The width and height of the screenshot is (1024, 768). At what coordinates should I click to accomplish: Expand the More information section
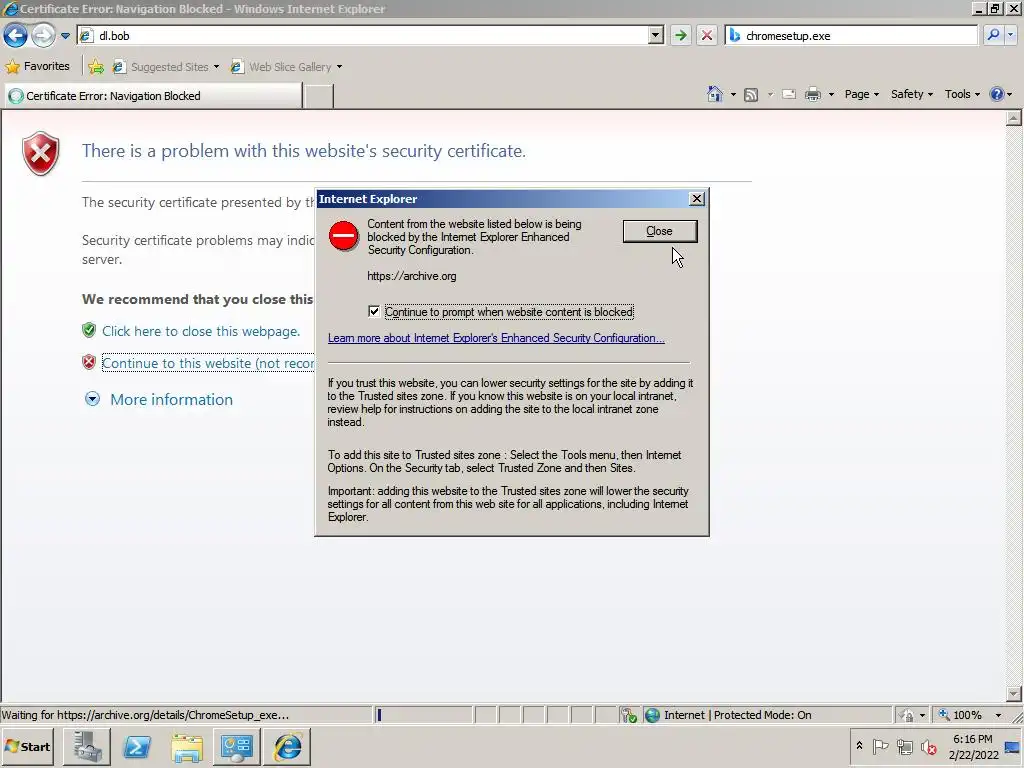tap(159, 399)
